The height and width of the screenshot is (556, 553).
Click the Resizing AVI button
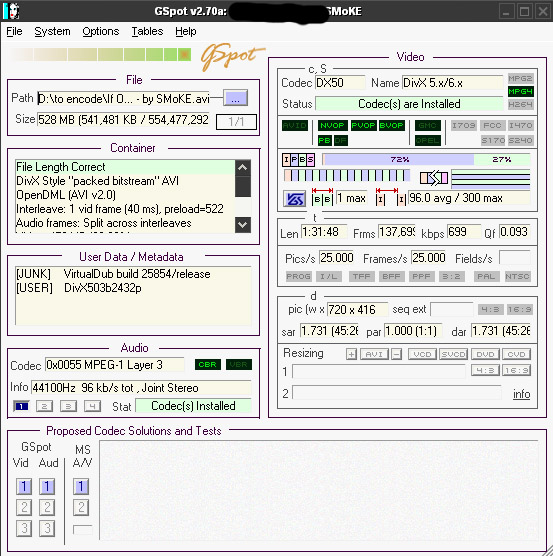(x=374, y=354)
